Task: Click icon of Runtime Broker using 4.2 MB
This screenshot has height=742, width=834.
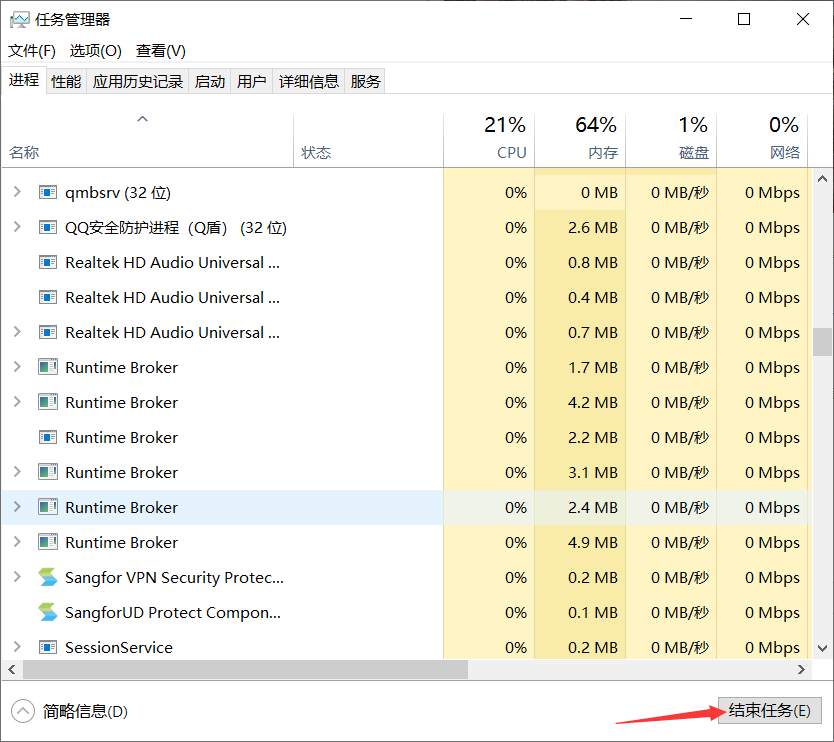Action: [48, 402]
